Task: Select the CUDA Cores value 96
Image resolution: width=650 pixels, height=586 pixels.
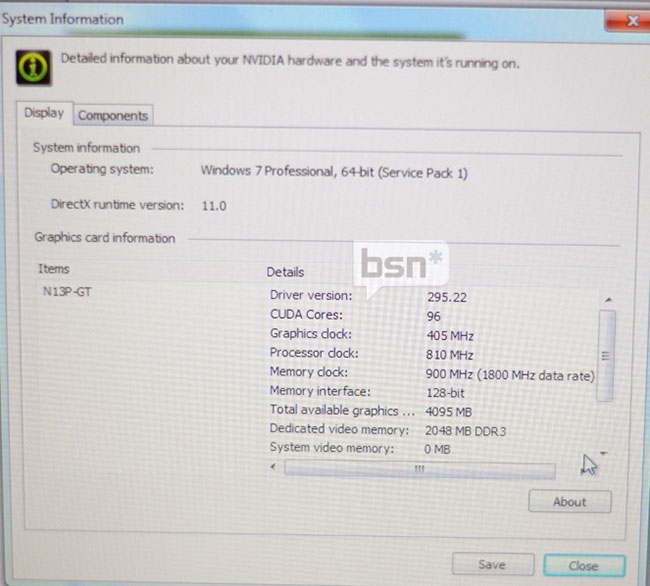Action: click(x=433, y=317)
